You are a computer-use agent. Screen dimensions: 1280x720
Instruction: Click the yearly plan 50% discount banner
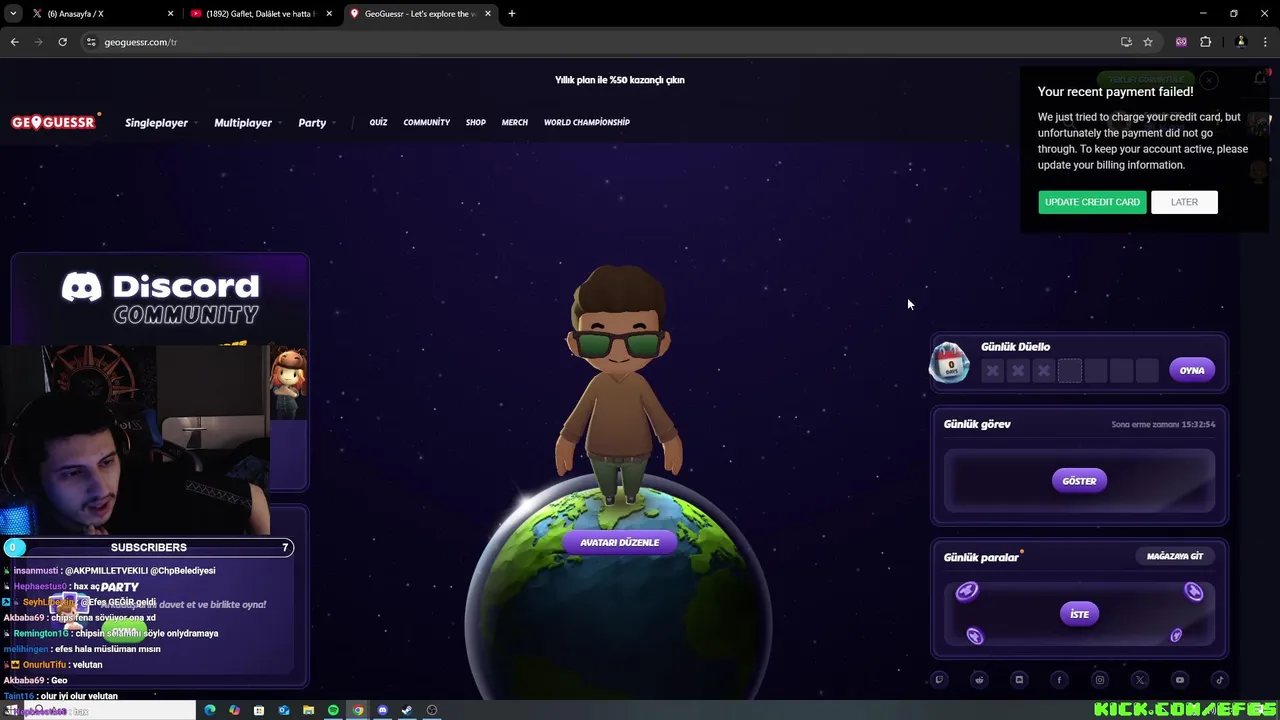tap(620, 80)
